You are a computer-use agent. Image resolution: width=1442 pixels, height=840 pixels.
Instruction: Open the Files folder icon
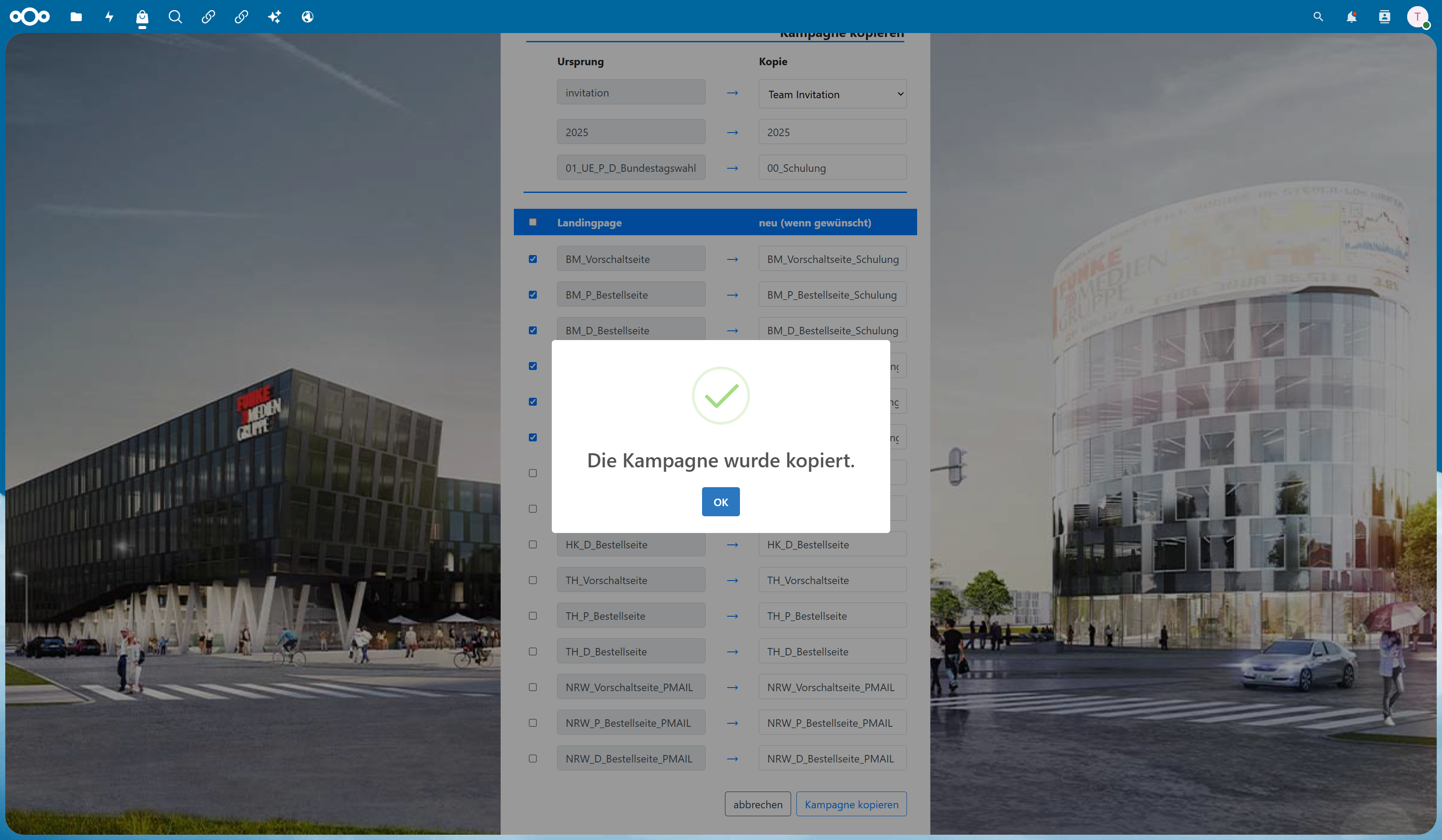(76, 17)
